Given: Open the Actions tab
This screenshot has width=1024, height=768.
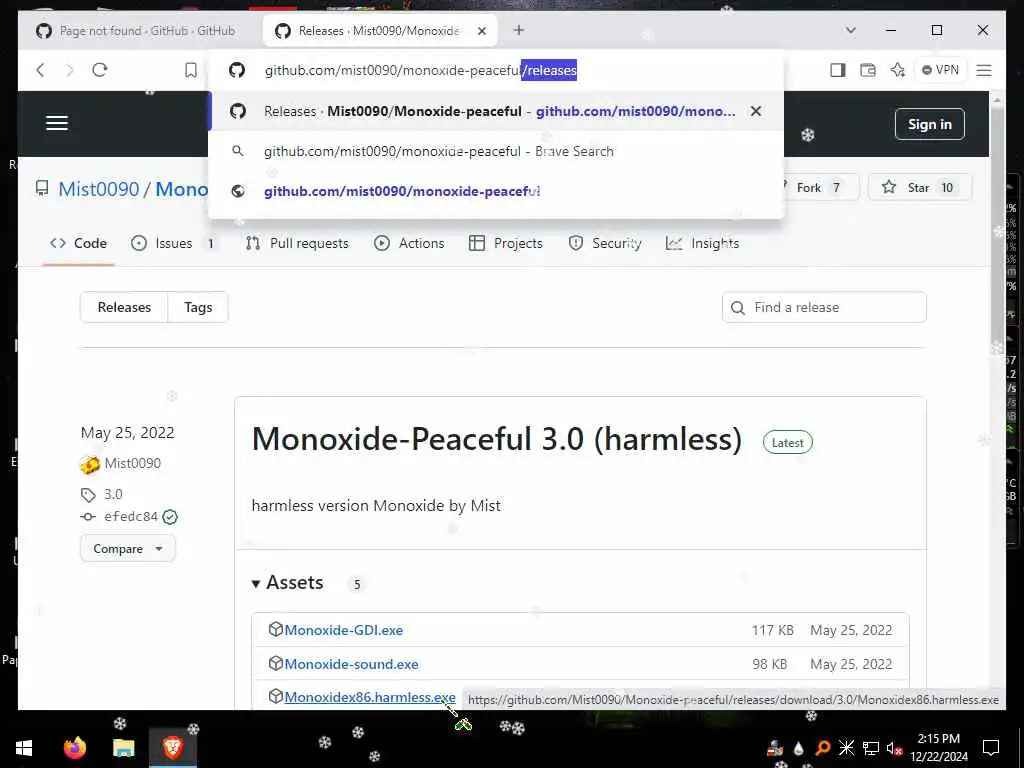Looking at the screenshot, I should tap(409, 243).
